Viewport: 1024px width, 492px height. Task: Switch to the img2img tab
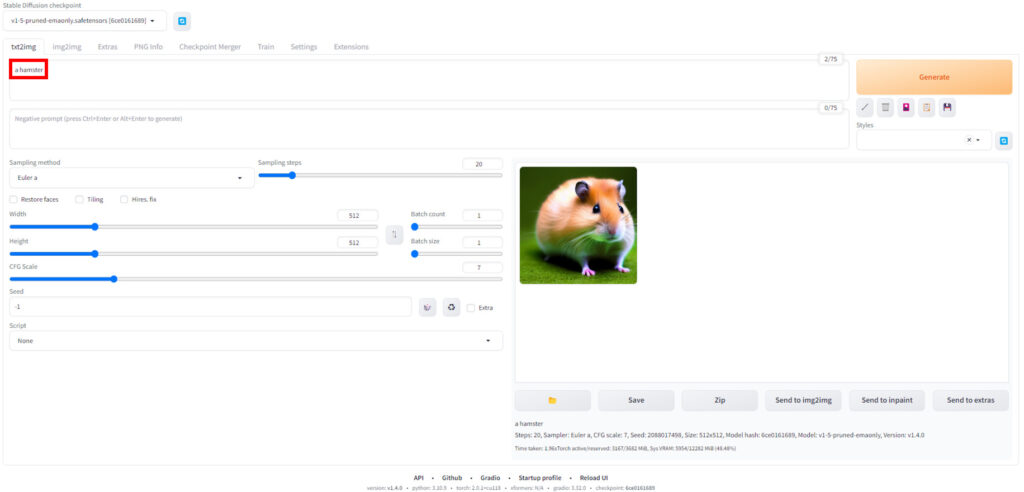(x=67, y=46)
